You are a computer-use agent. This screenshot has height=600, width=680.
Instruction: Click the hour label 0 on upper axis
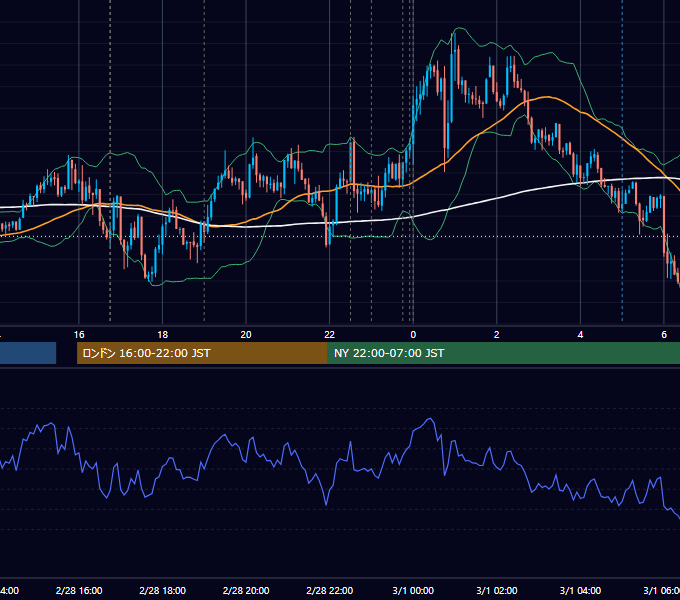(x=413, y=335)
